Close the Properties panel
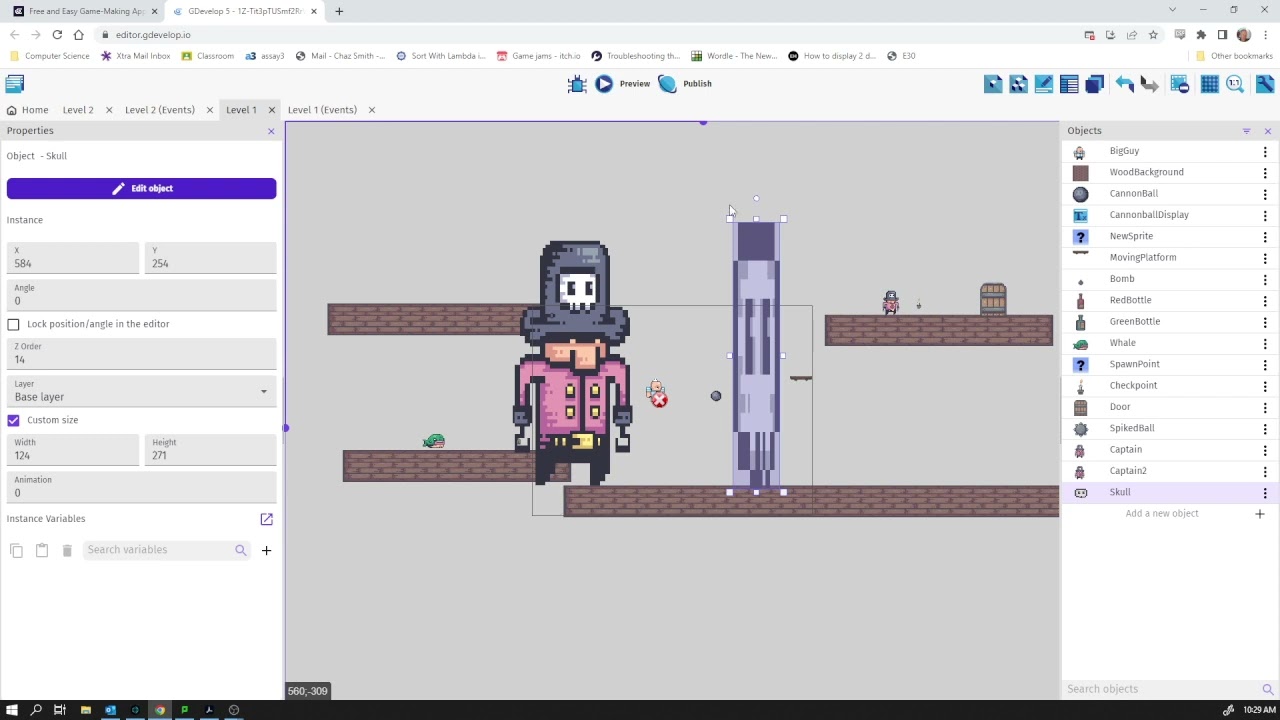Screen dimensions: 1280x720 coord(271,131)
